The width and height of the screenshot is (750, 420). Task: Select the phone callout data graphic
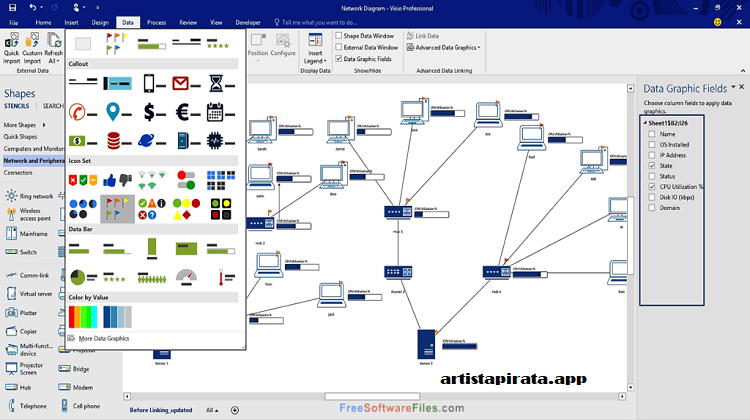pos(154,84)
